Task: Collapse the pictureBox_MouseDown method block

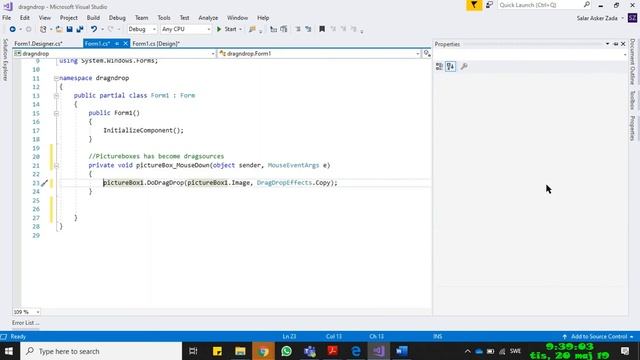Action: [x=56, y=165]
